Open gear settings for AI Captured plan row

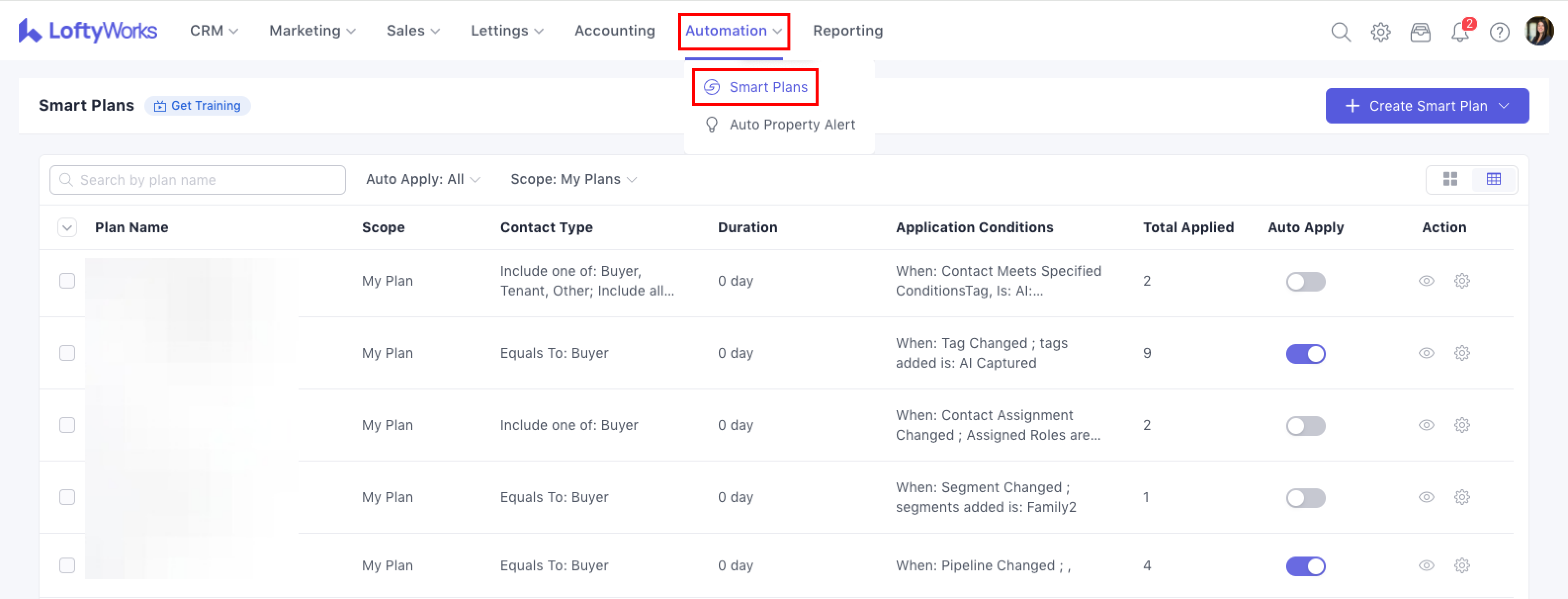coord(1462,353)
